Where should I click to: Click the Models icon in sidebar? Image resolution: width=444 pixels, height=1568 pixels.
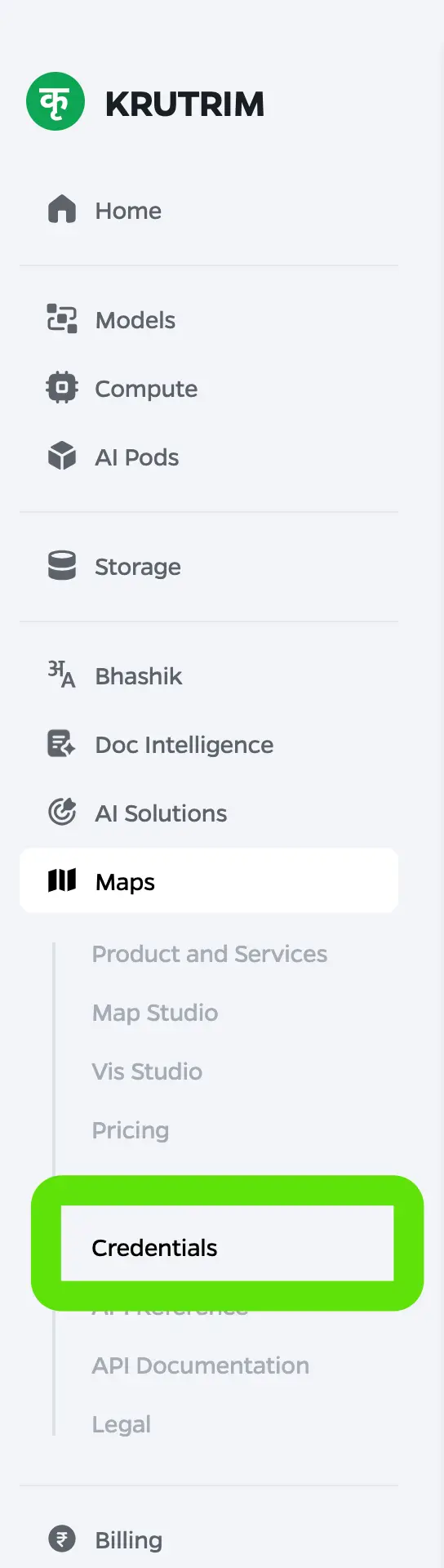click(62, 319)
